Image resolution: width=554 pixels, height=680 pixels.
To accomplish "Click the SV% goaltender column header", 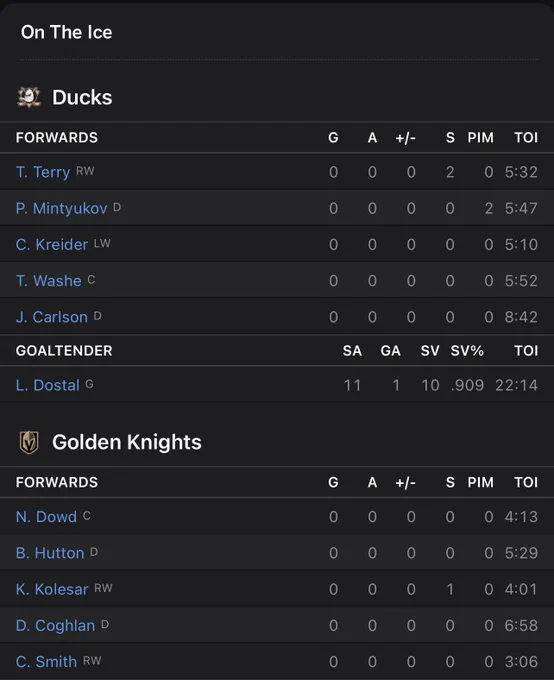I will coord(467,350).
